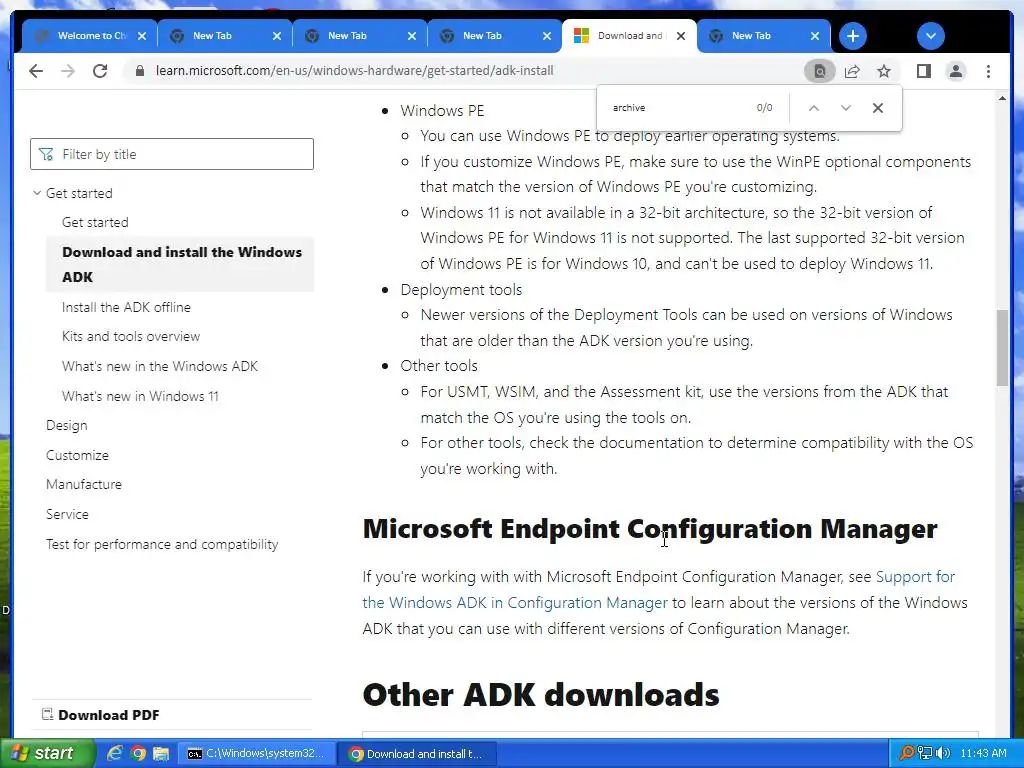Close the Welcome to Chrome tab

[142, 36]
